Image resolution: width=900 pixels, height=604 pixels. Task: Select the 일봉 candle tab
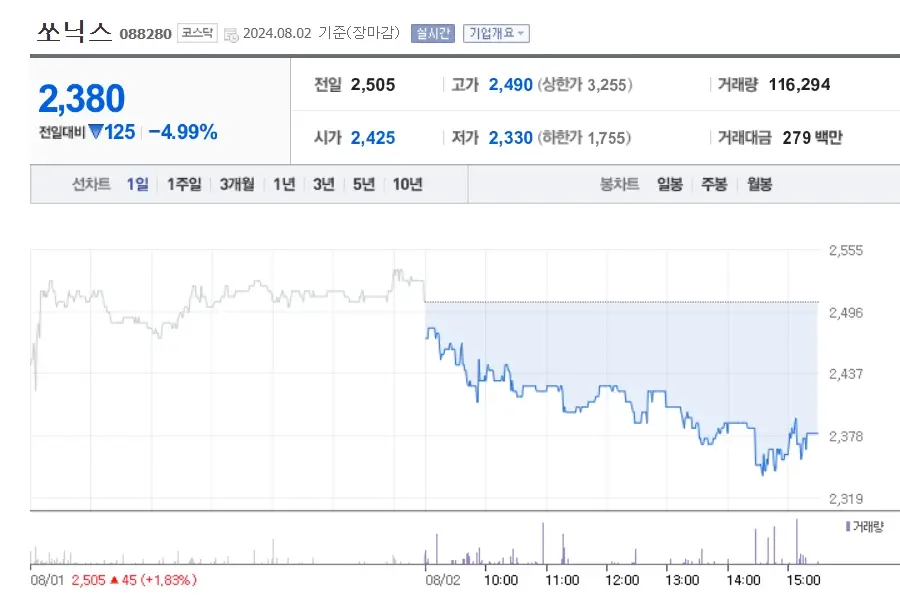(669, 184)
